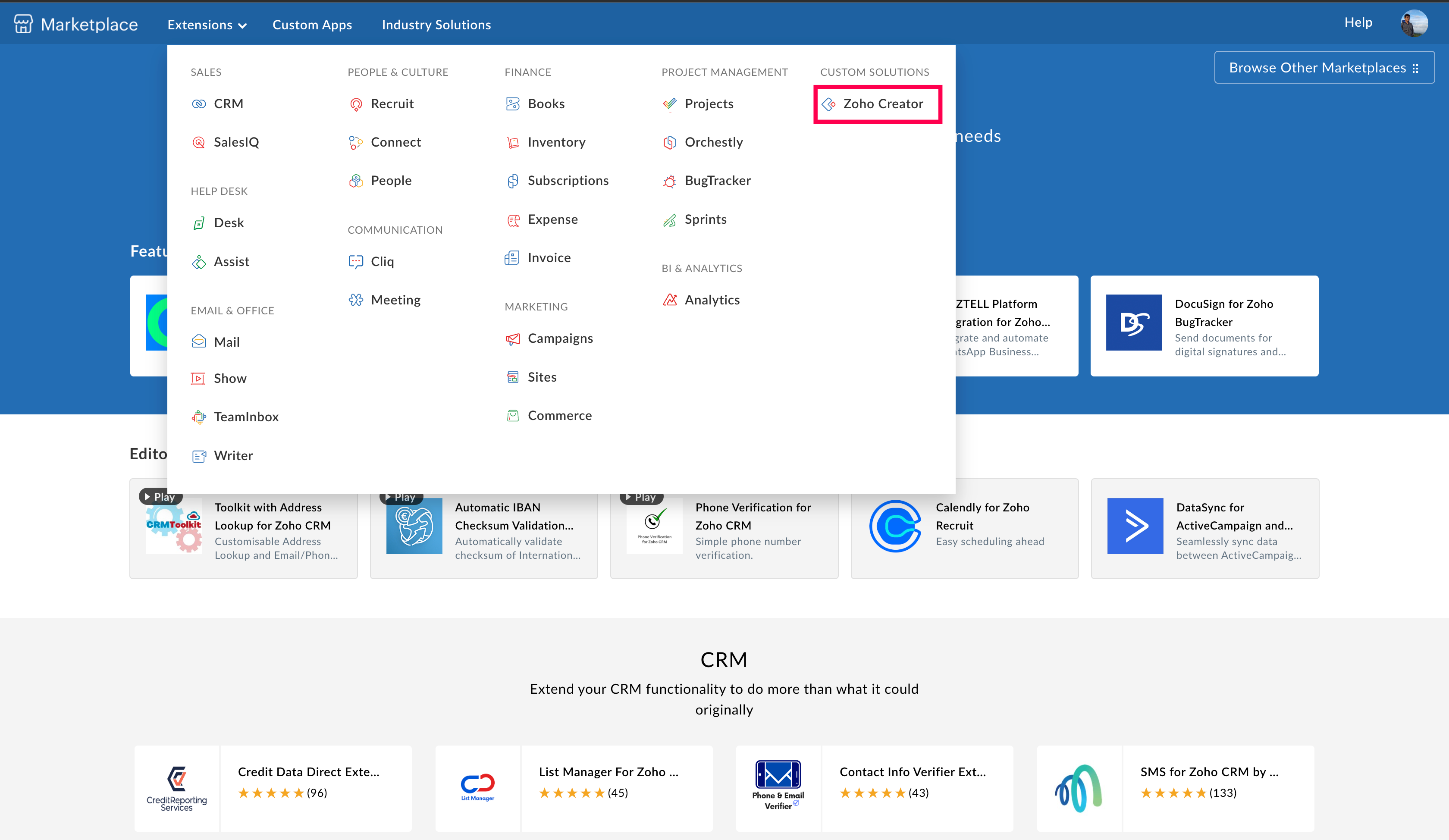Click the Cliq chat icon

click(356, 262)
